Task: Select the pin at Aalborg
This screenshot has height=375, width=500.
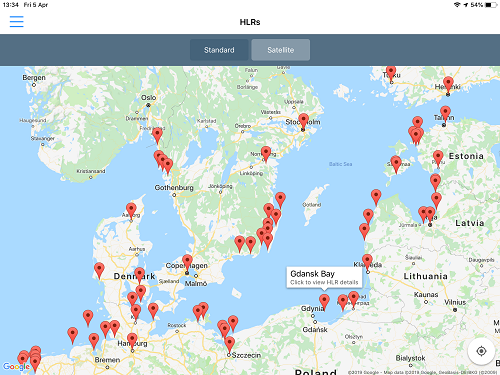Action: point(131,211)
